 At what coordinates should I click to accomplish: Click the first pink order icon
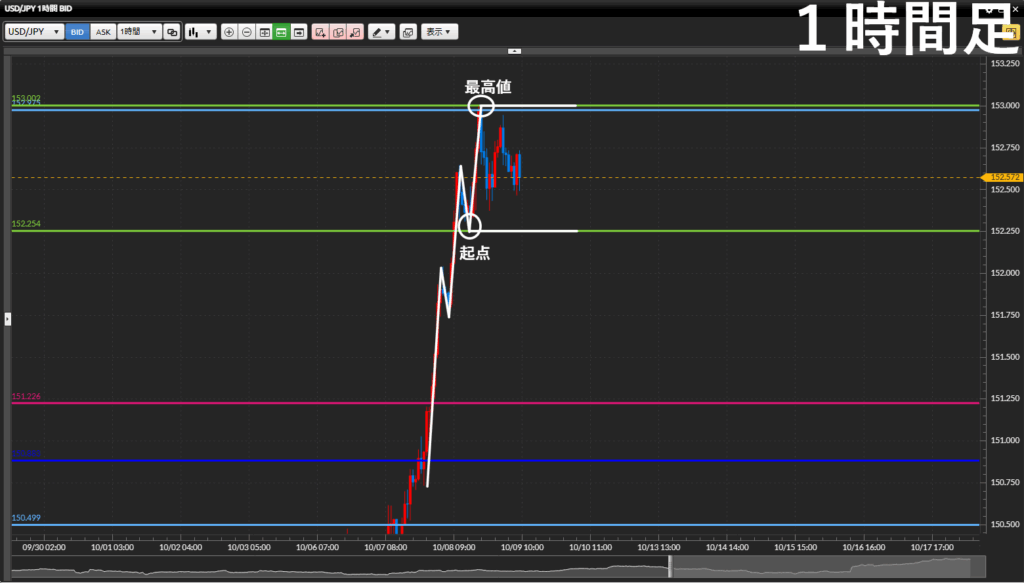(x=321, y=32)
